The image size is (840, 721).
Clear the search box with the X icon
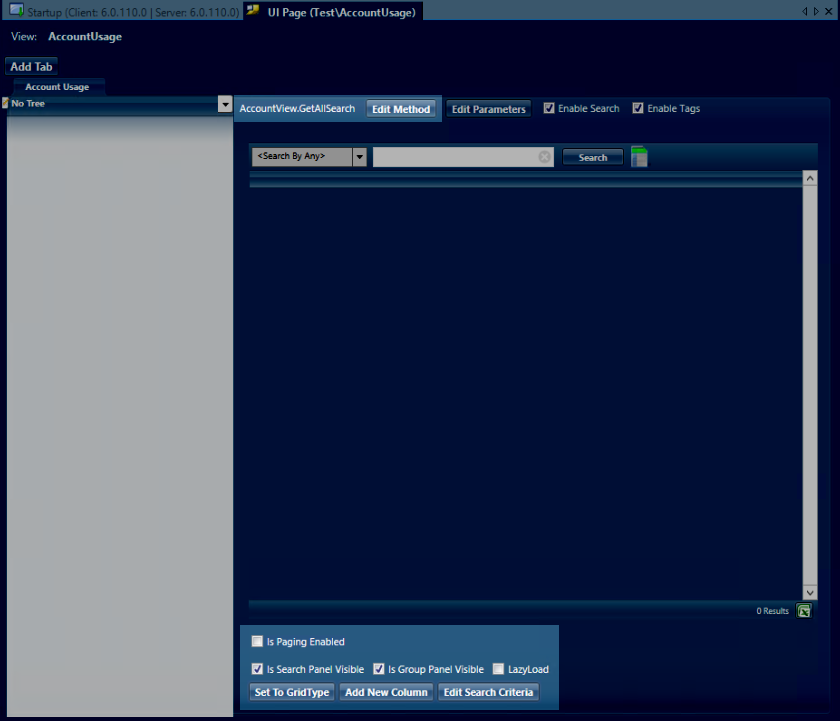(544, 157)
